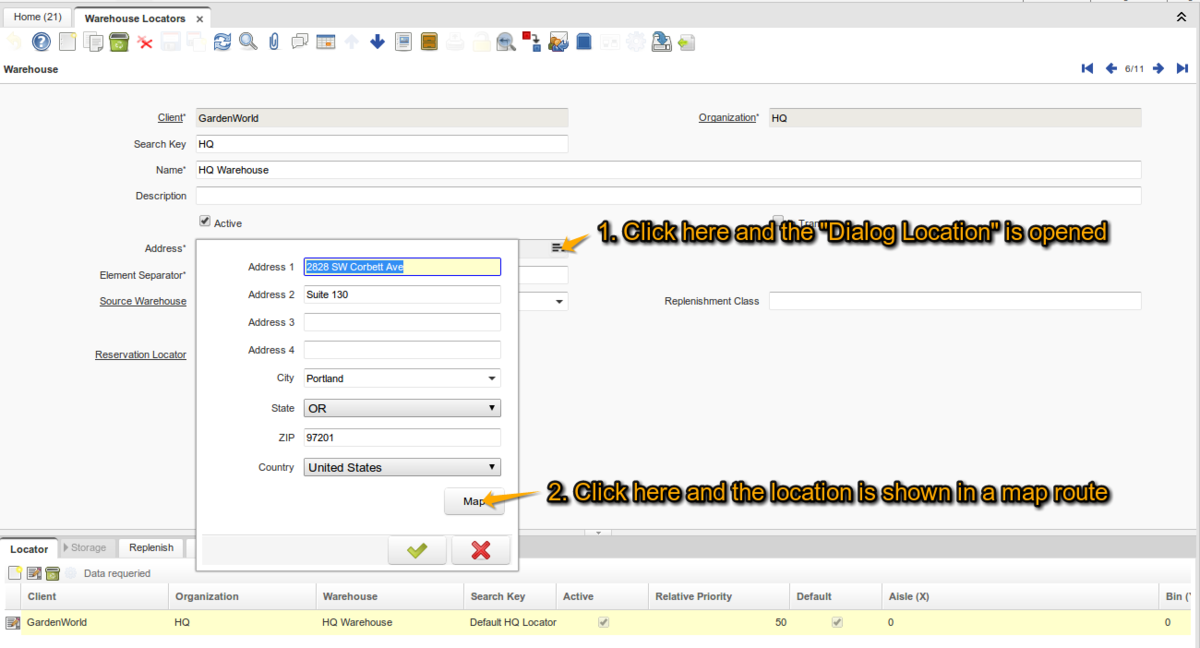Switch to the Replenish tab
The image size is (1200, 648).
(x=151, y=548)
